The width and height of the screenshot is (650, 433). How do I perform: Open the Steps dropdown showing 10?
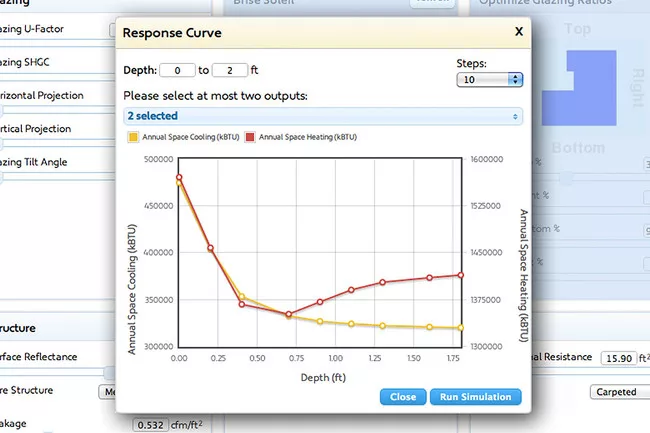tap(489, 80)
